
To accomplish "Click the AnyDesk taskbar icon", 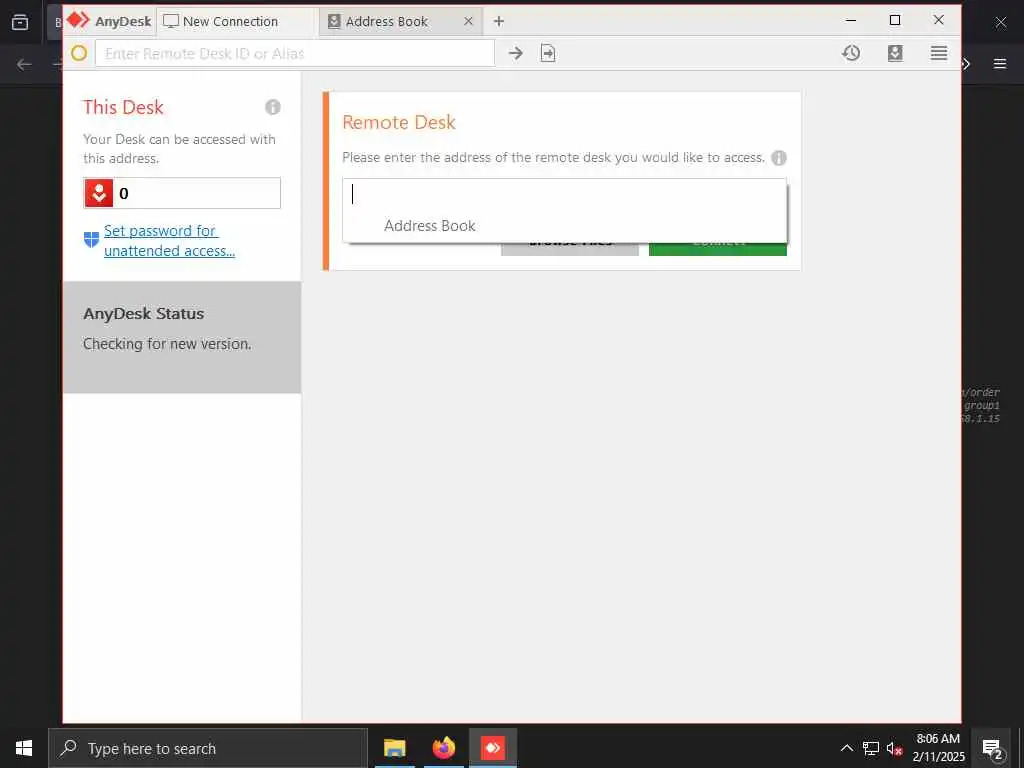I will coord(493,748).
